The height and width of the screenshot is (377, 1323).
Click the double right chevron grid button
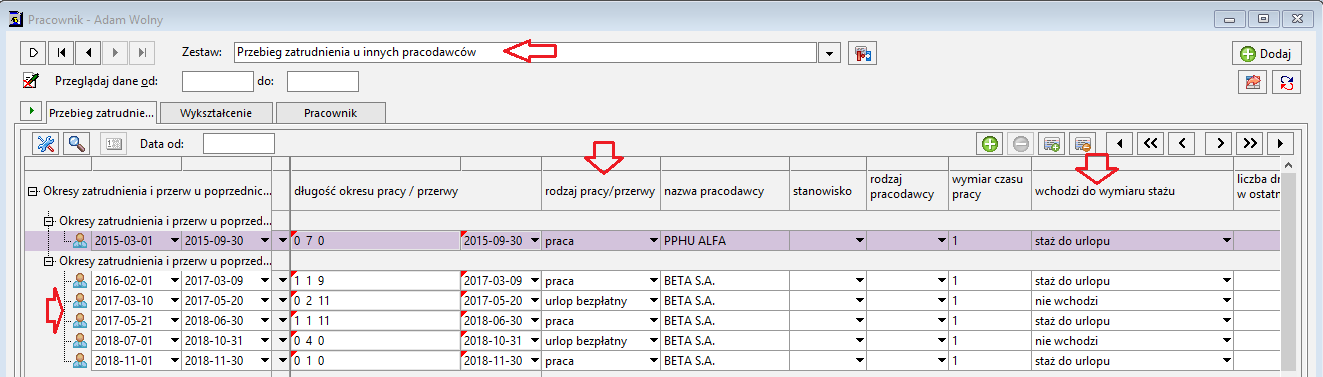tap(1250, 144)
